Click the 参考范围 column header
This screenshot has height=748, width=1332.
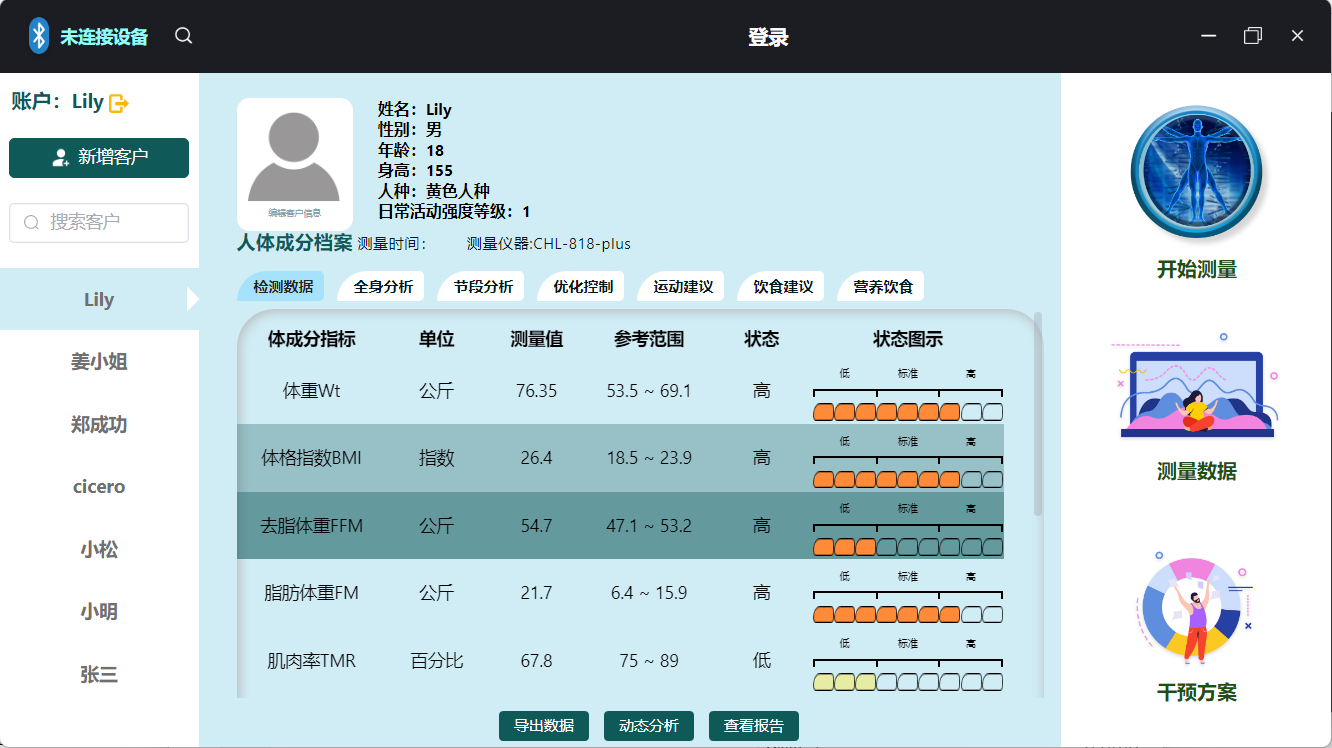(x=649, y=339)
